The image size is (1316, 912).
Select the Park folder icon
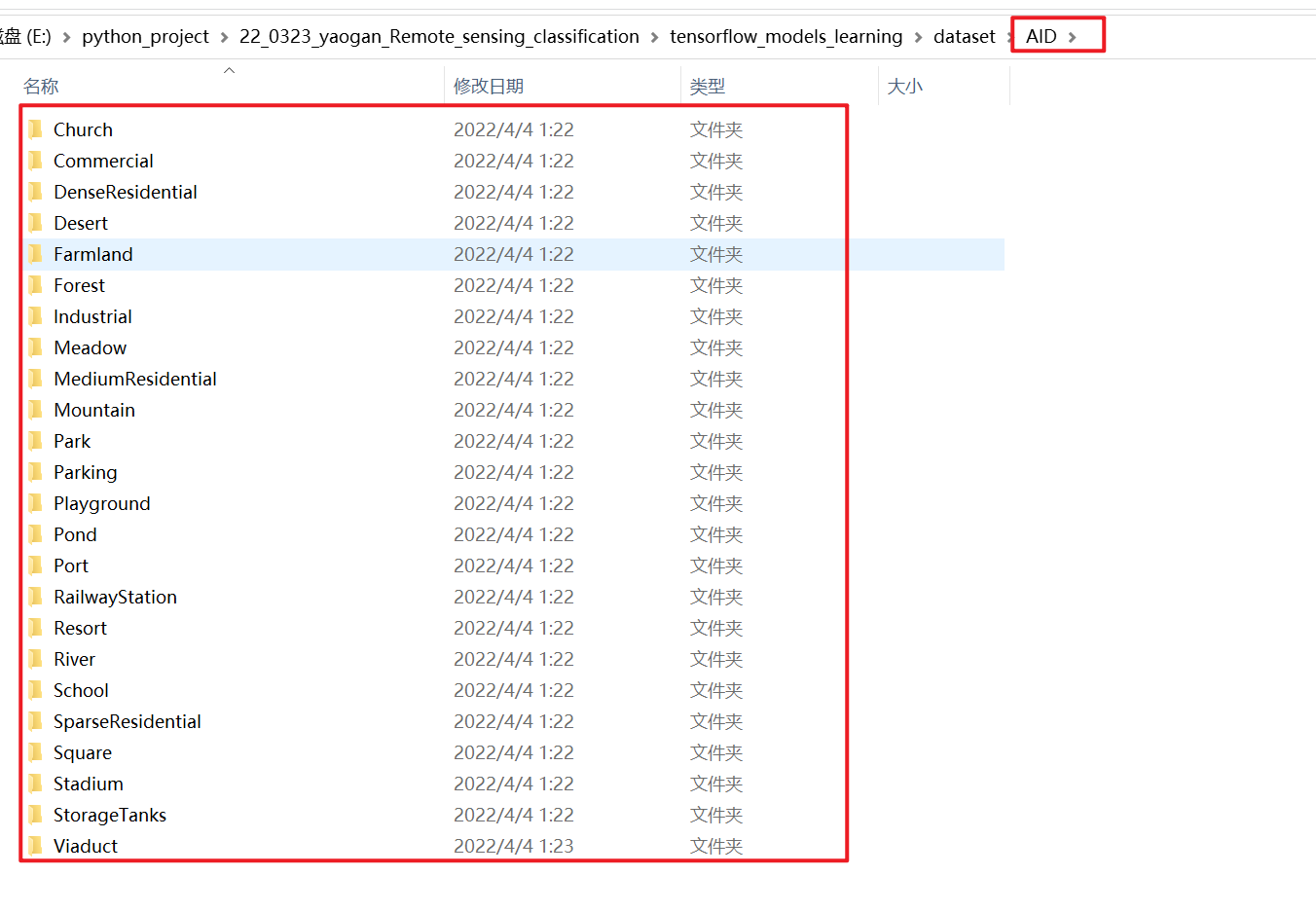pyautogui.click(x=35, y=441)
